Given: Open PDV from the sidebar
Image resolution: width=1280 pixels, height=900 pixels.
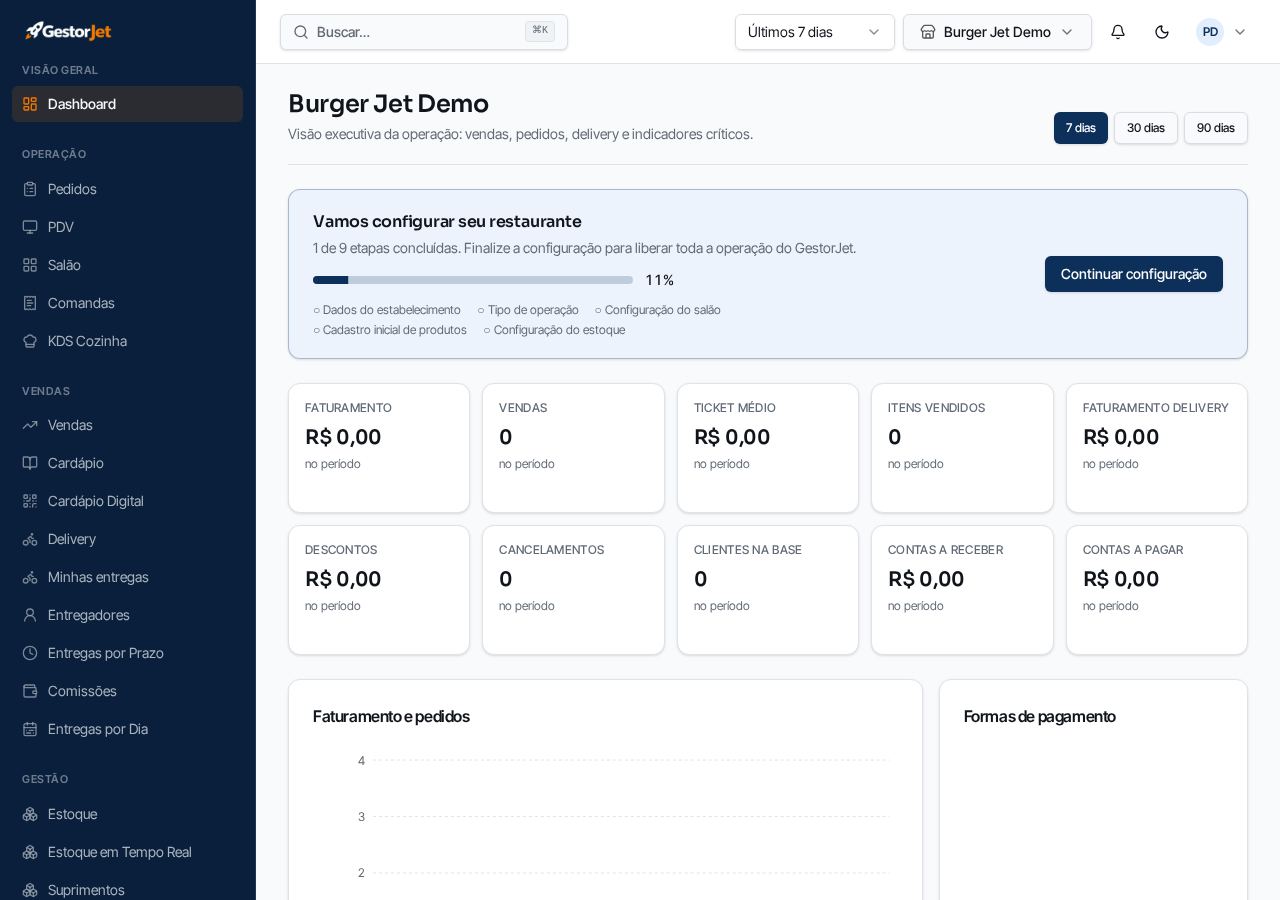Looking at the screenshot, I should click(127, 227).
